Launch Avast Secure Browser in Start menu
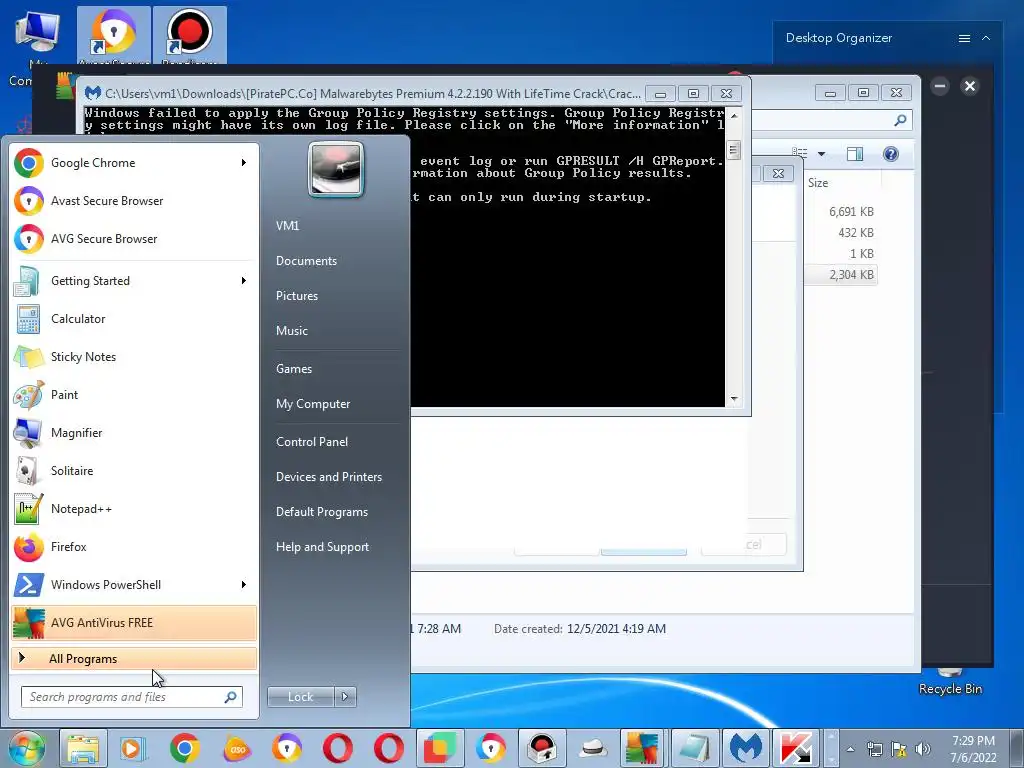The width and height of the screenshot is (1024, 768). pyautogui.click(x=134, y=200)
